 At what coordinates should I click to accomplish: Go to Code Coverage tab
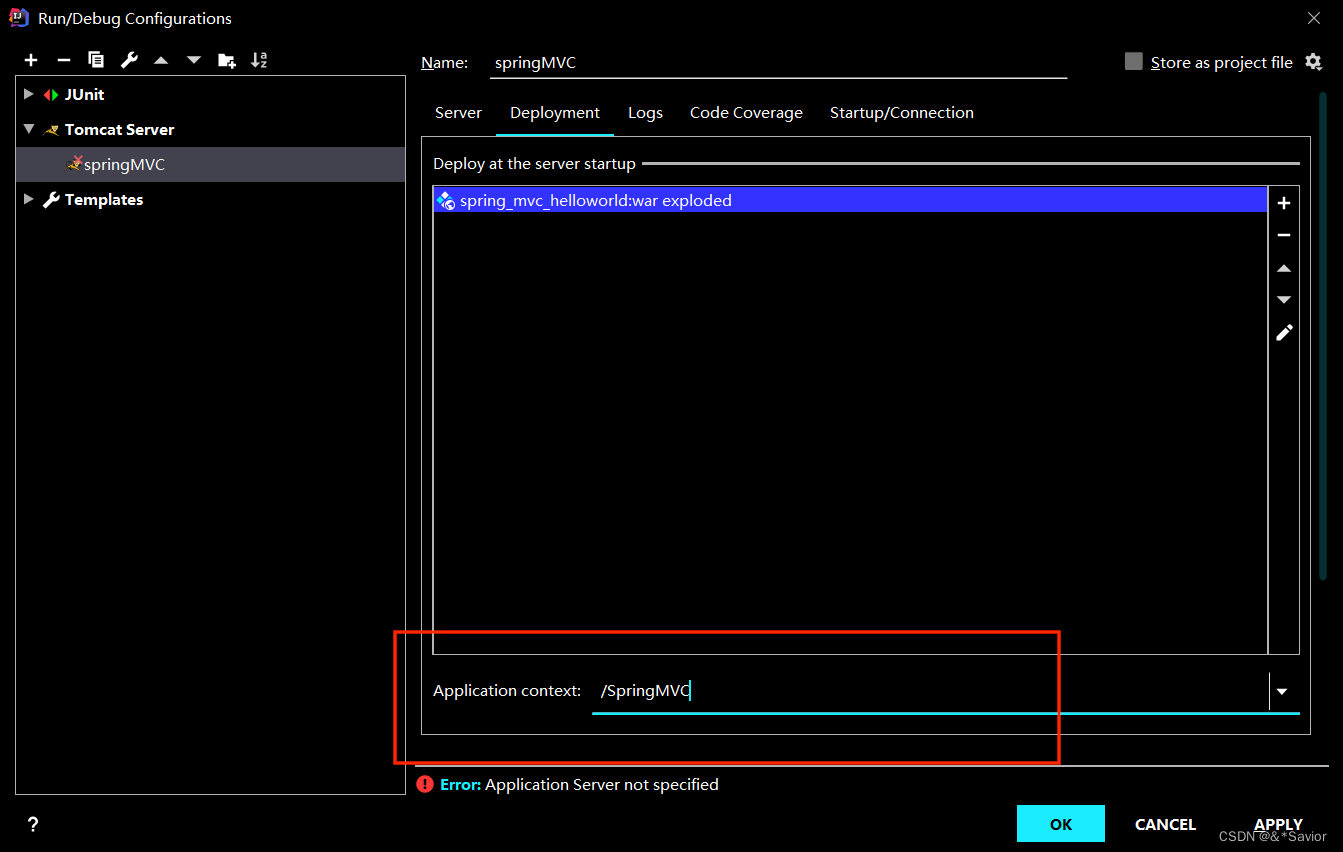746,113
